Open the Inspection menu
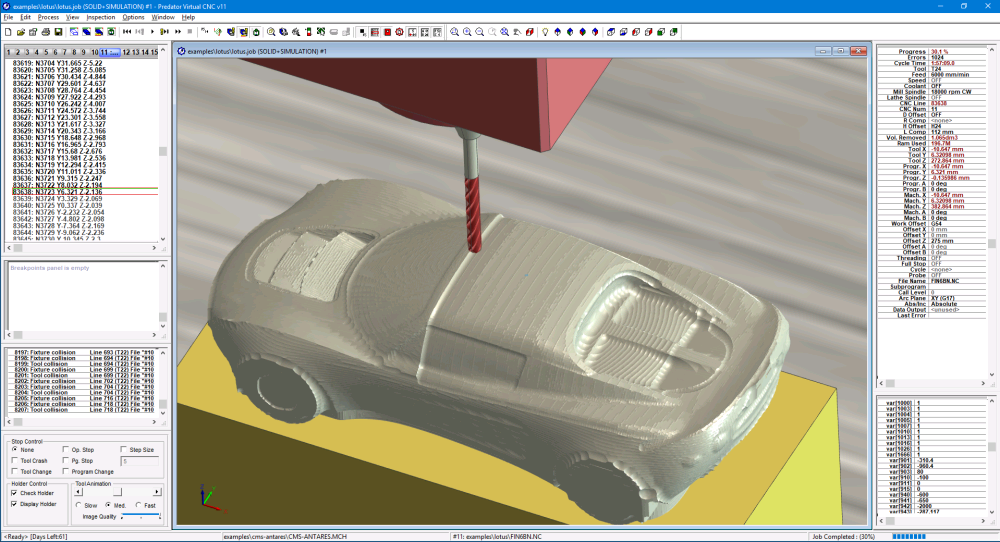The height and width of the screenshot is (542, 1000). [x=100, y=17]
